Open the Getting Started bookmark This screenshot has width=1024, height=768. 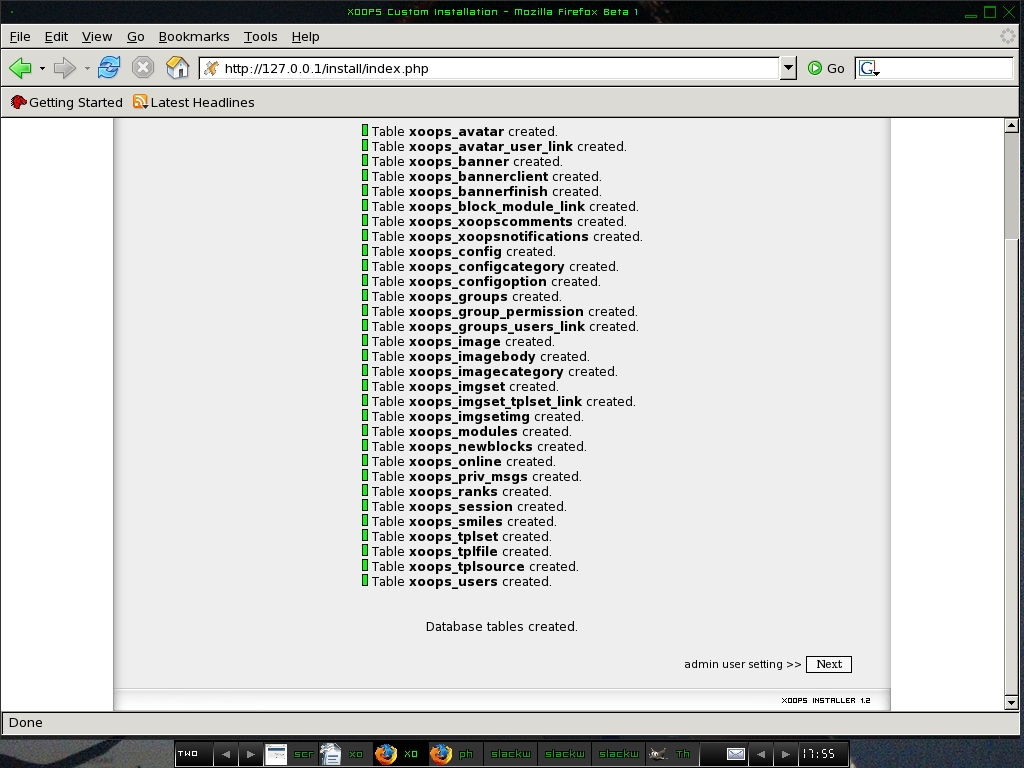point(66,102)
